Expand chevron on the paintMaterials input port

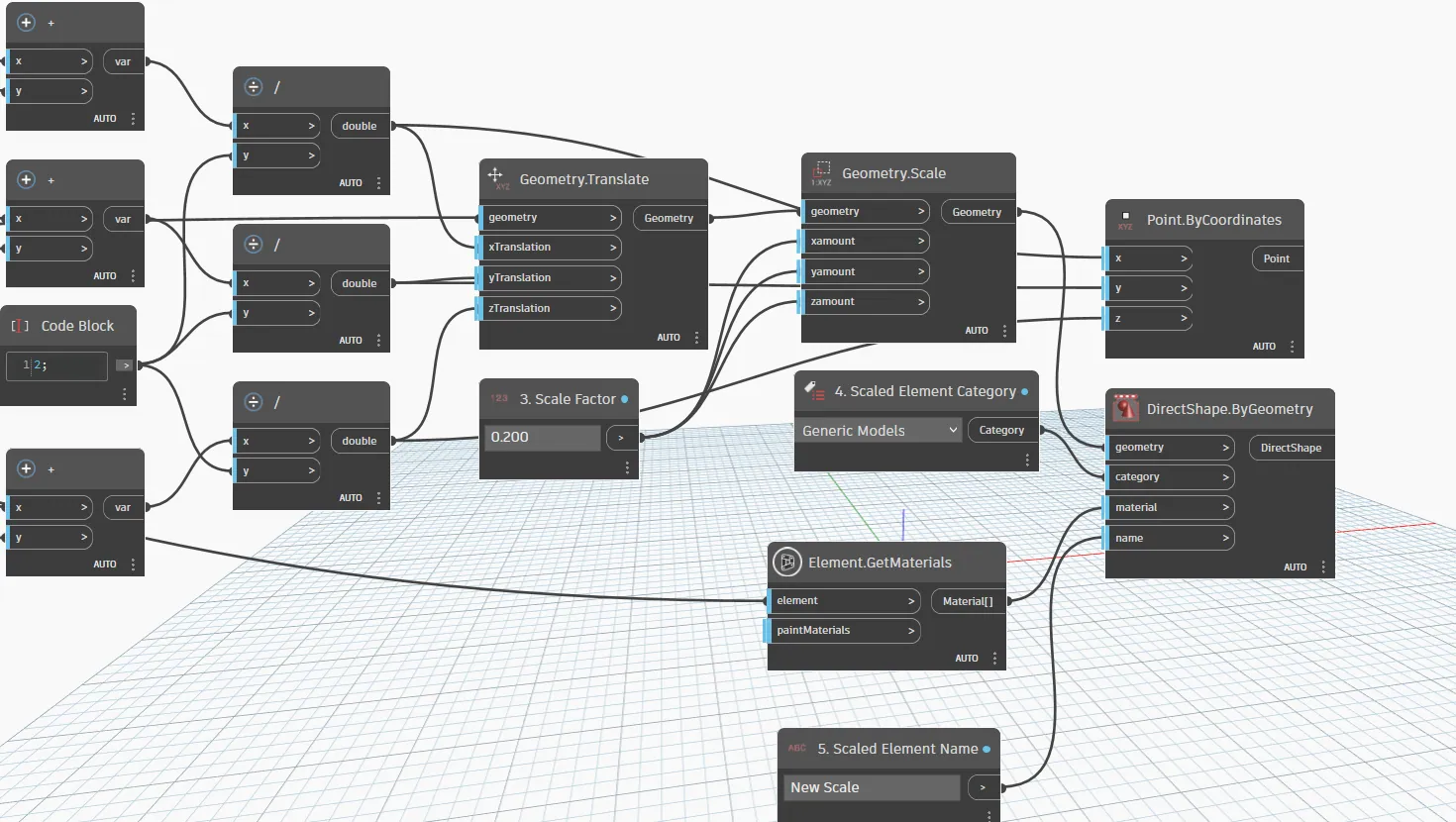click(911, 631)
